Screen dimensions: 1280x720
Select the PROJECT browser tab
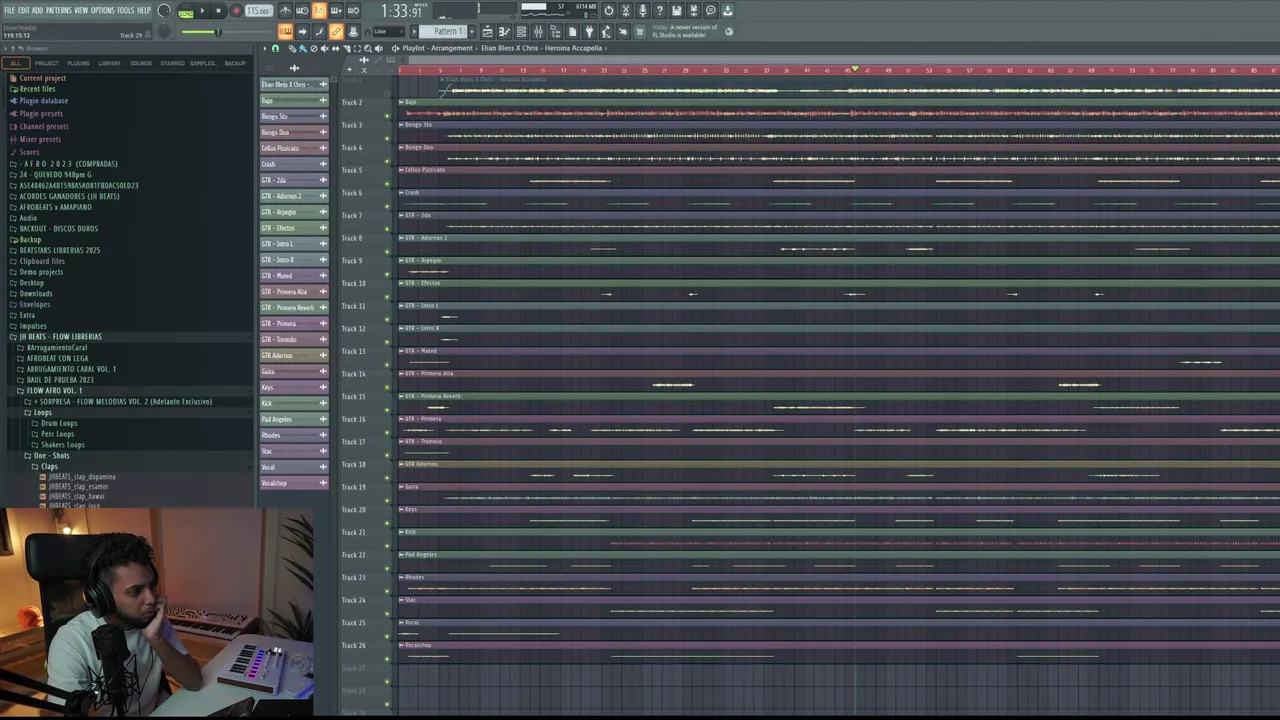click(47, 63)
